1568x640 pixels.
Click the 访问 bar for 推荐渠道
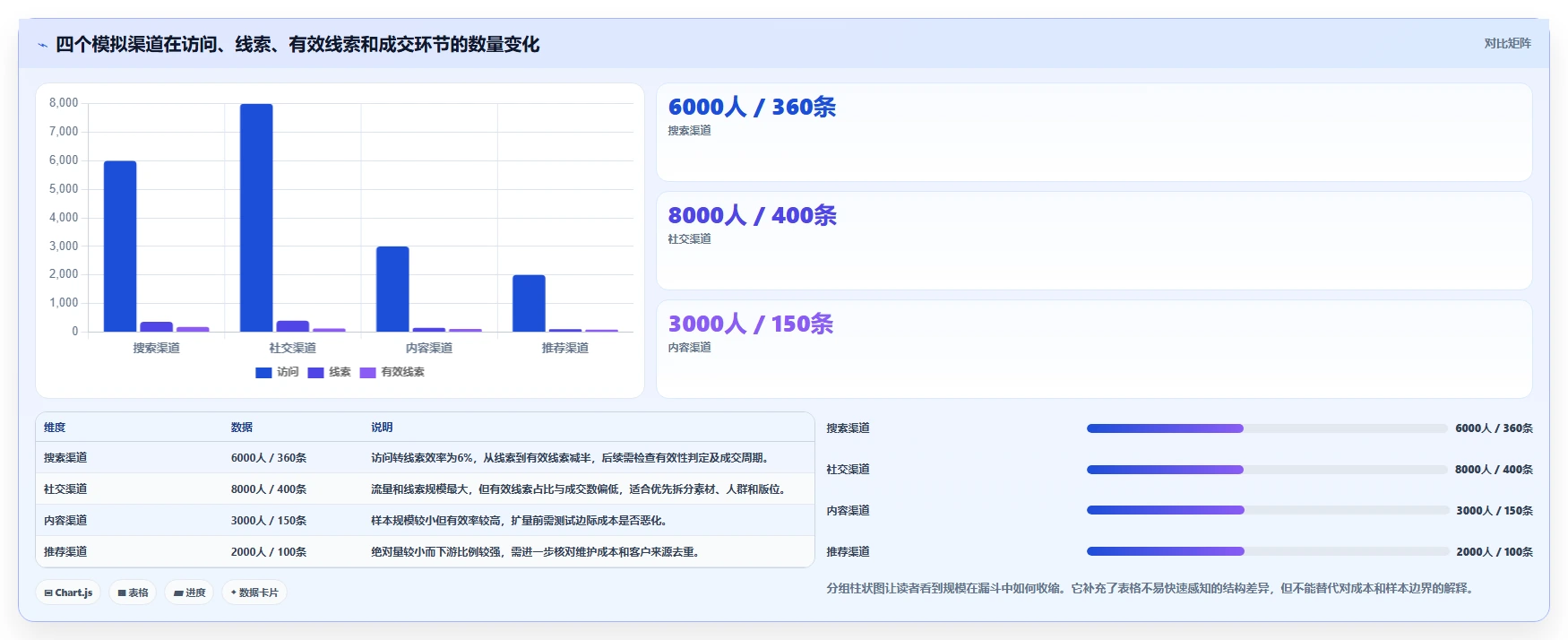pyautogui.click(x=529, y=303)
